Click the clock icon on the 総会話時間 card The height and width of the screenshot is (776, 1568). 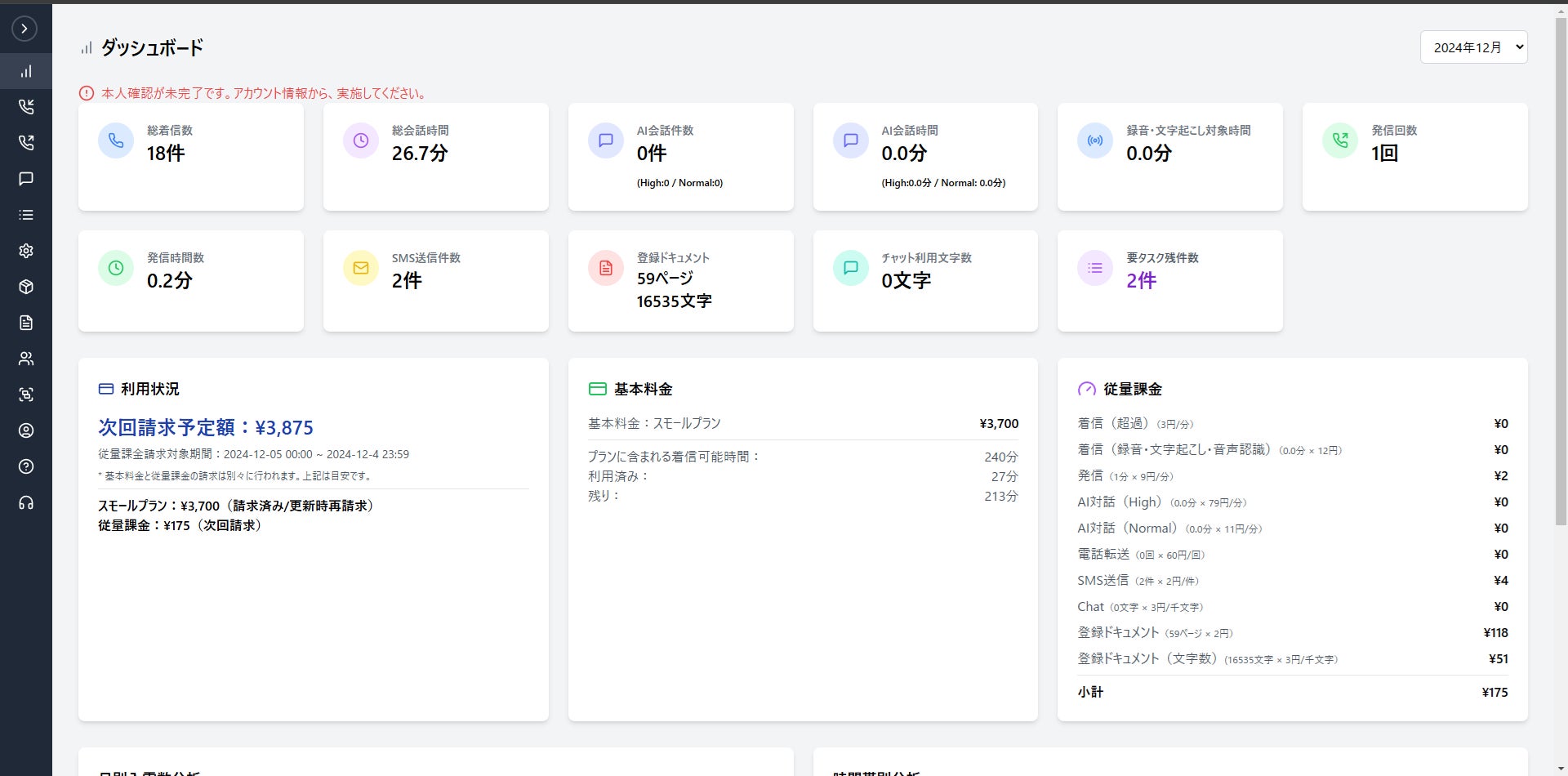point(361,140)
